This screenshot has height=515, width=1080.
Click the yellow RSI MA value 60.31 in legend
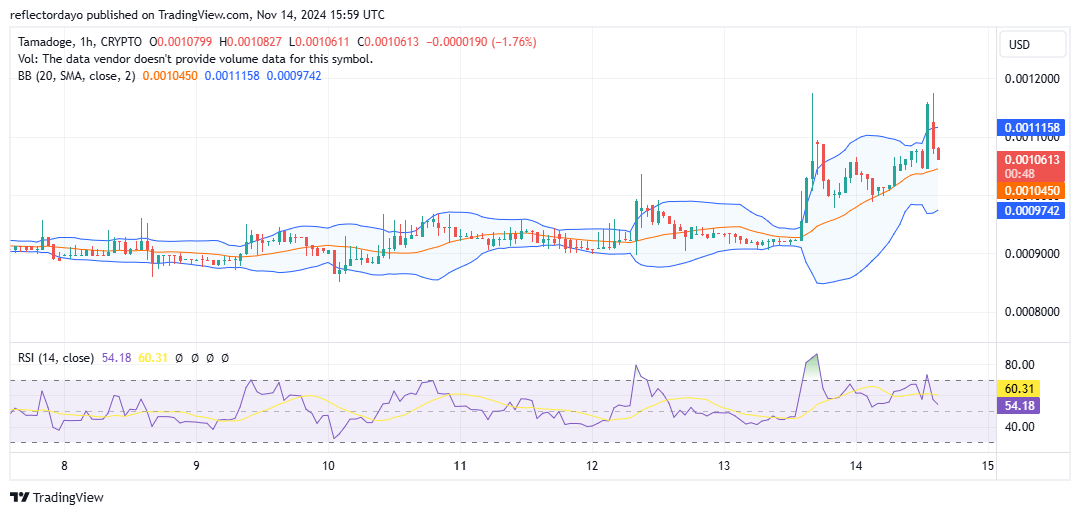tap(154, 358)
